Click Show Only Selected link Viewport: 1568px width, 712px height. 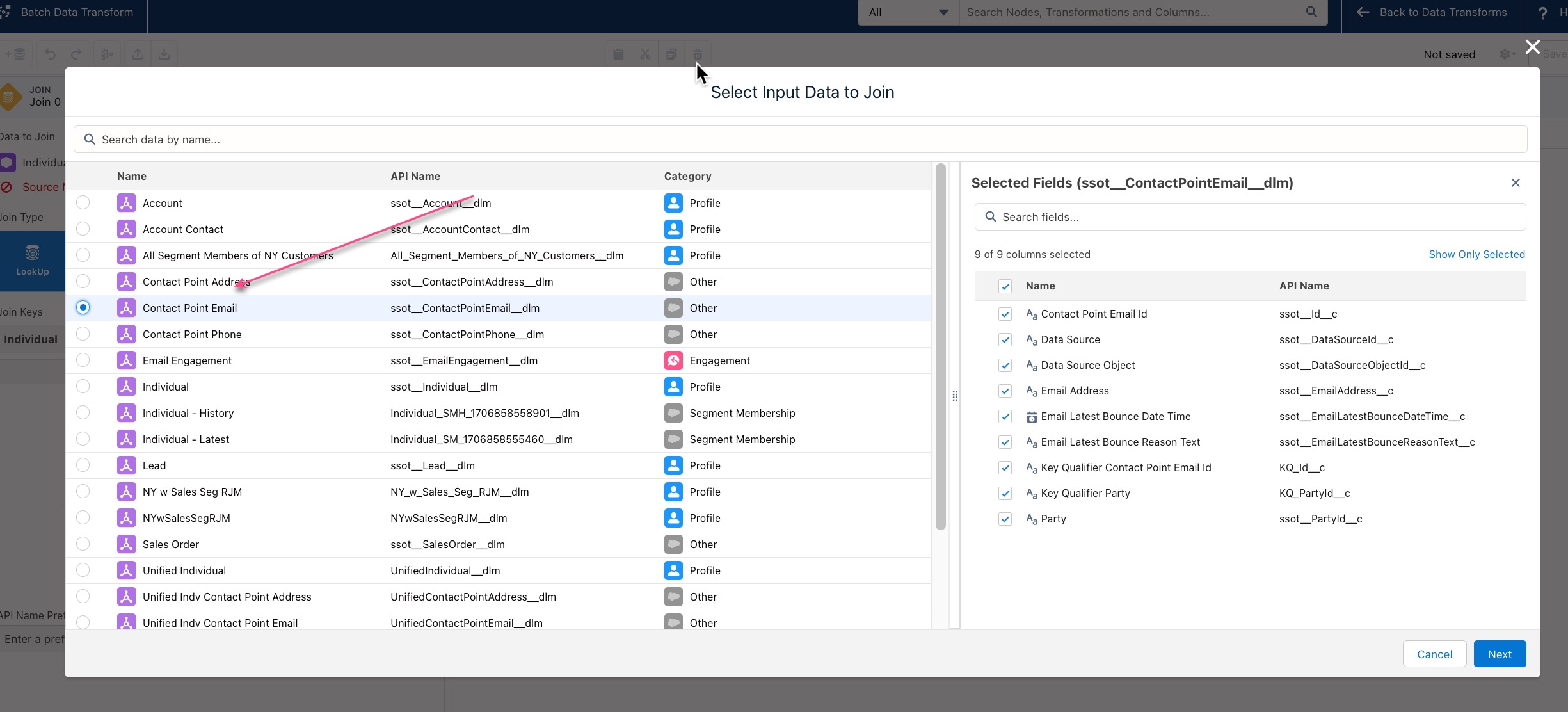(1476, 254)
